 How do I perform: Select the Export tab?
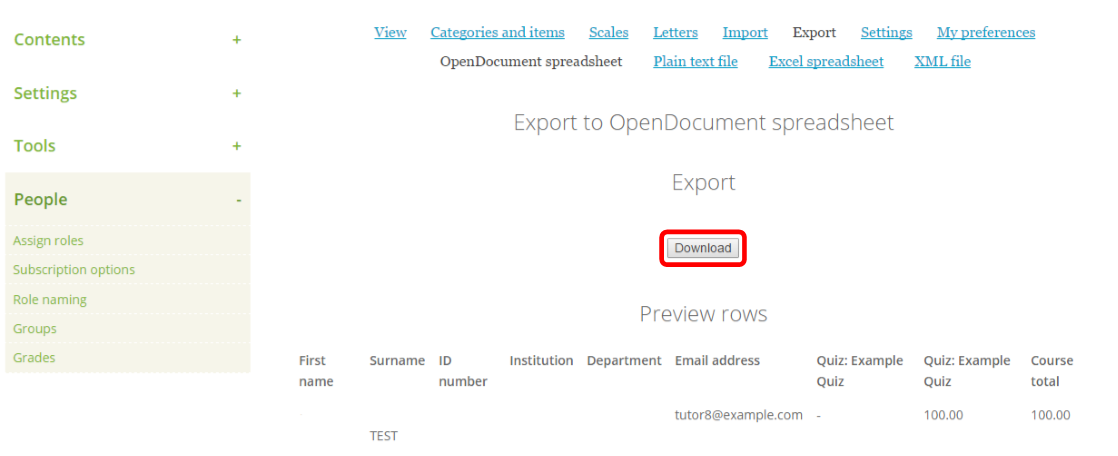point(814,33)
